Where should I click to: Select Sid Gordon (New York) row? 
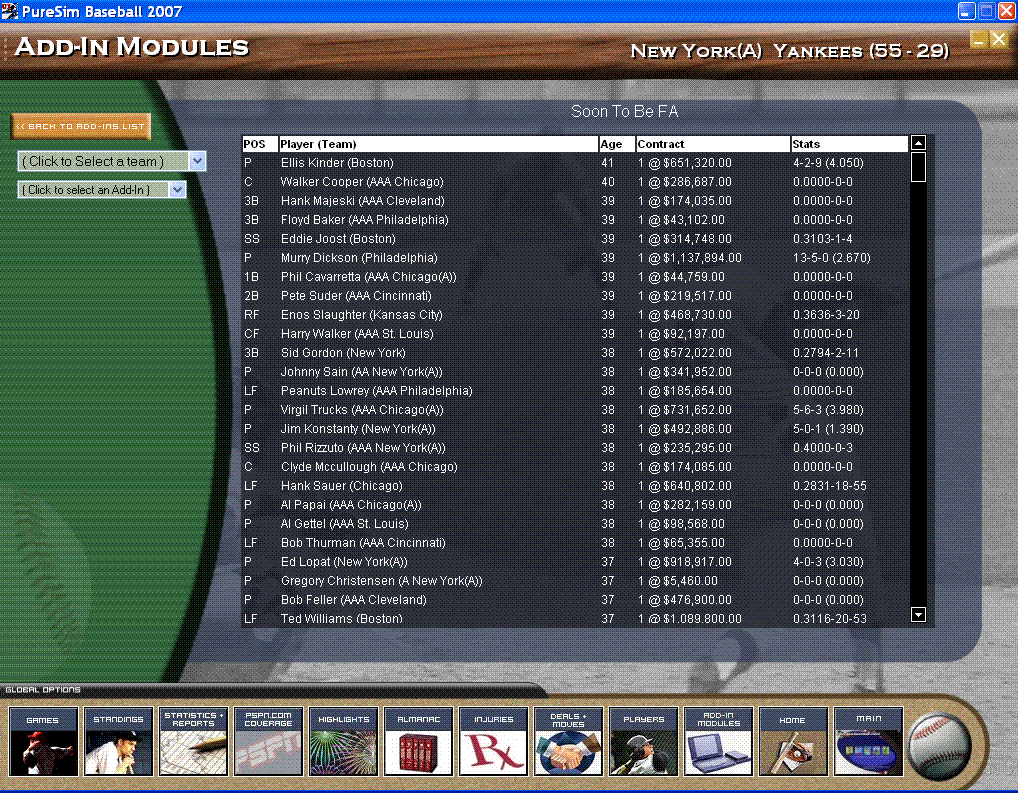[575, 353]
